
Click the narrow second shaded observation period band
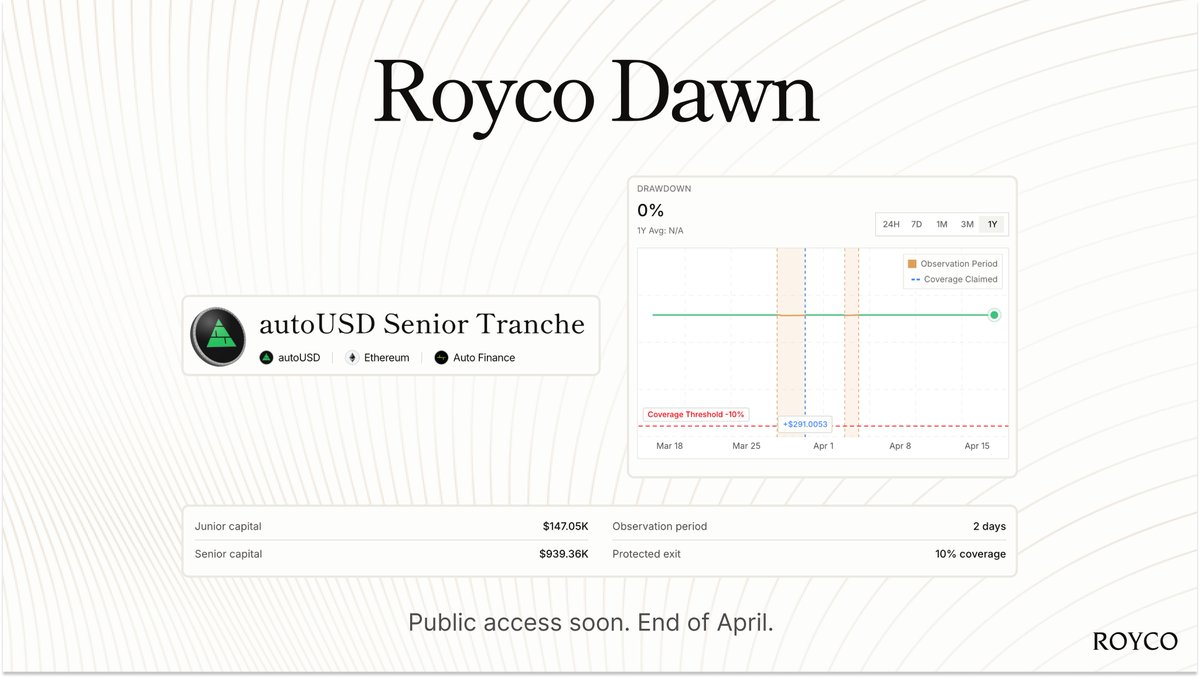pos(852,342)
